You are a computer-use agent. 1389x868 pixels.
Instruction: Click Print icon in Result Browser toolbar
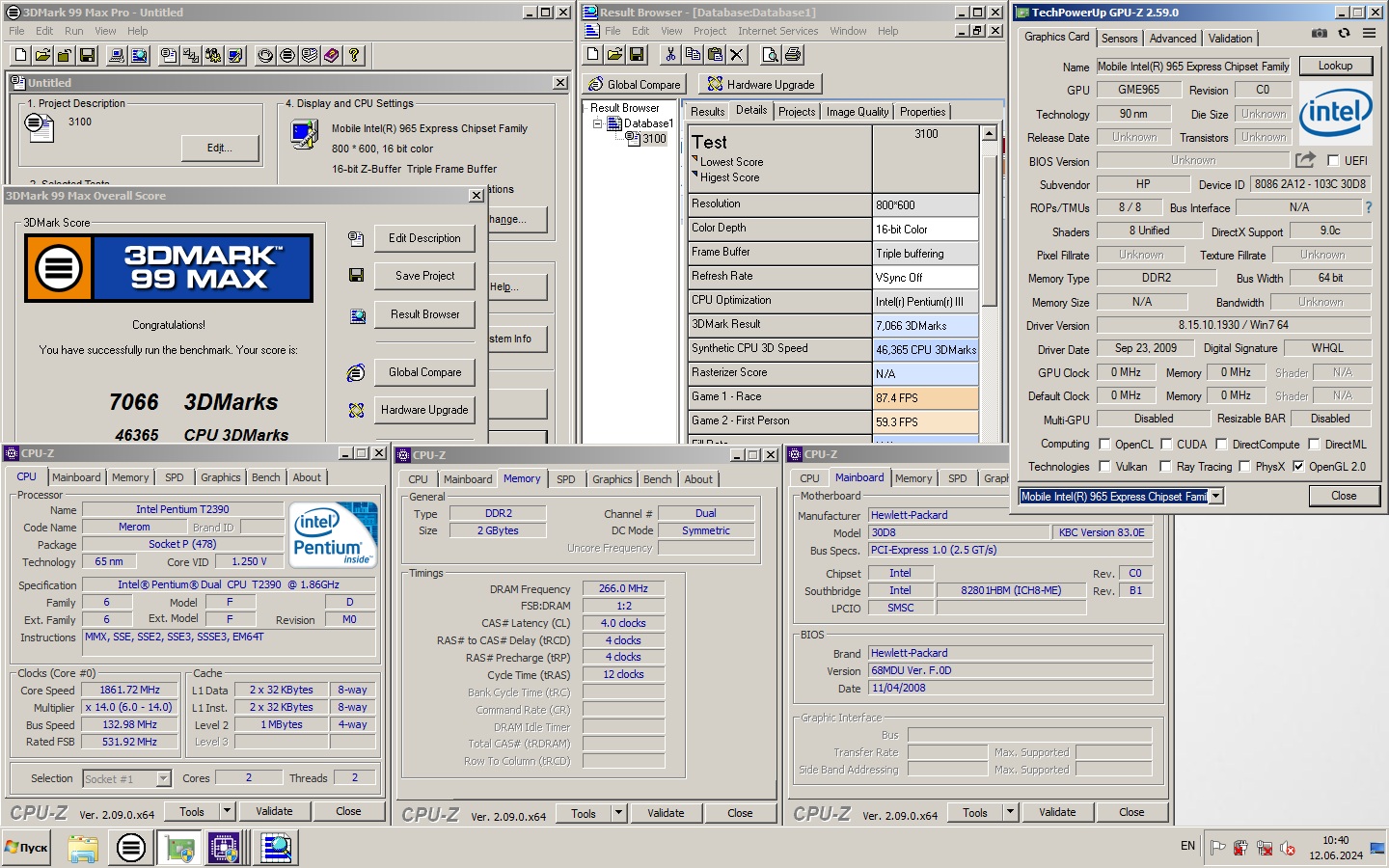(x=793, y=55)
